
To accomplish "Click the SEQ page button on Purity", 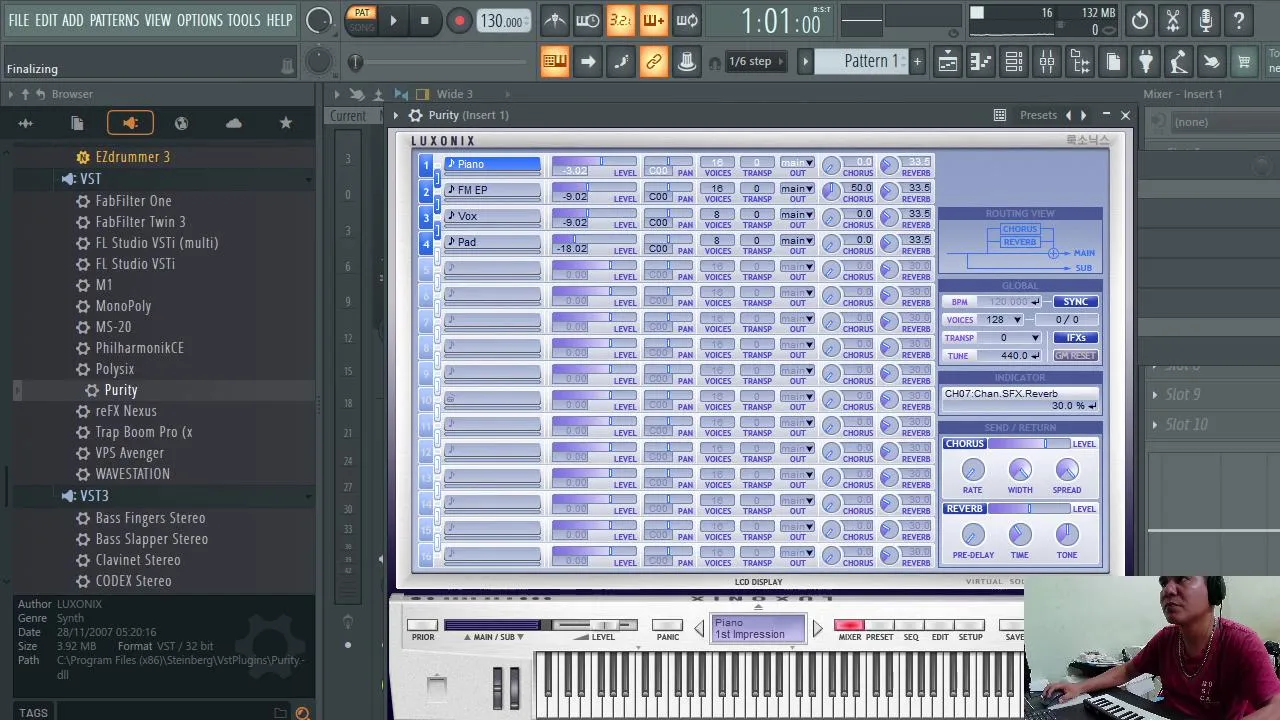I will (x=911, y=626).
